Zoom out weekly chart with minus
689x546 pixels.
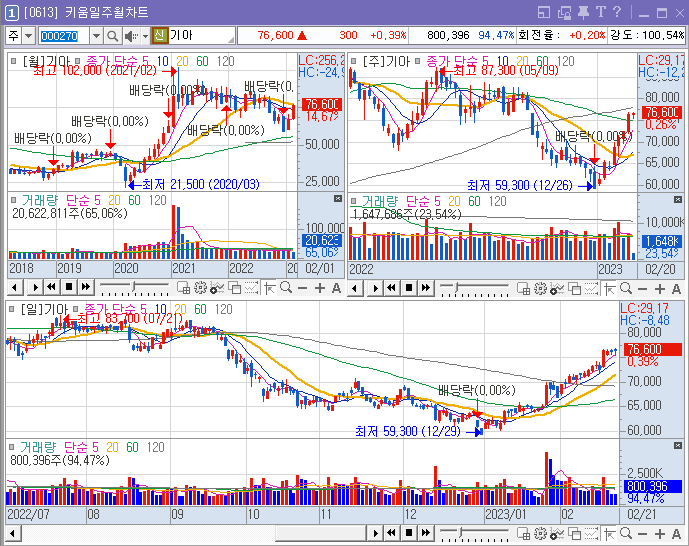click(642, 289)
